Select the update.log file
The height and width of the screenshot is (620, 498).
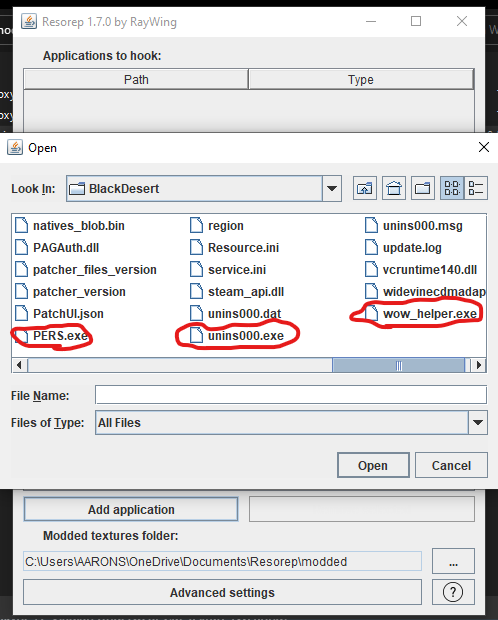[403, 248]
